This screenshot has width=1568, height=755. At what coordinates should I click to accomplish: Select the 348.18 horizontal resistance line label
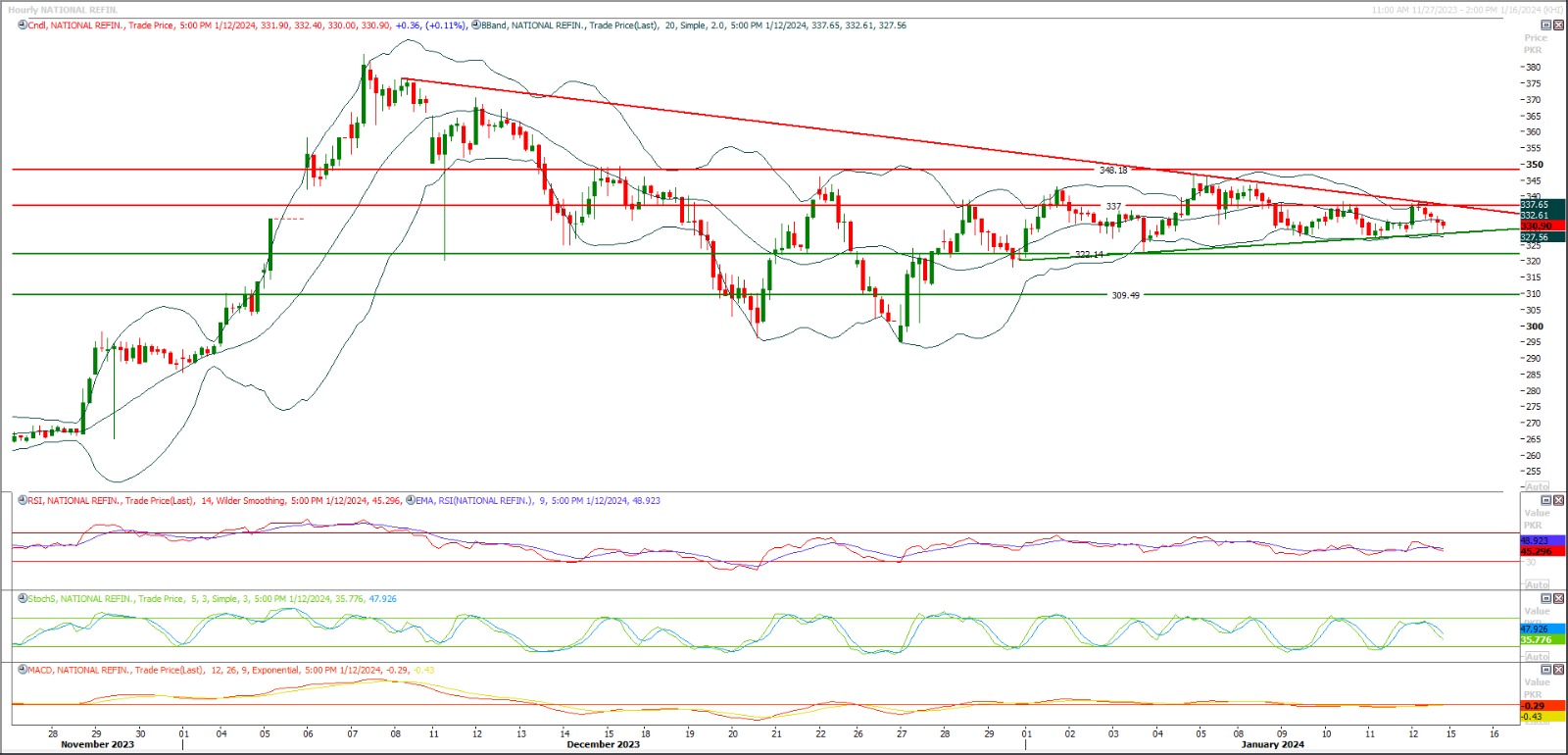tap(1113, 171)
